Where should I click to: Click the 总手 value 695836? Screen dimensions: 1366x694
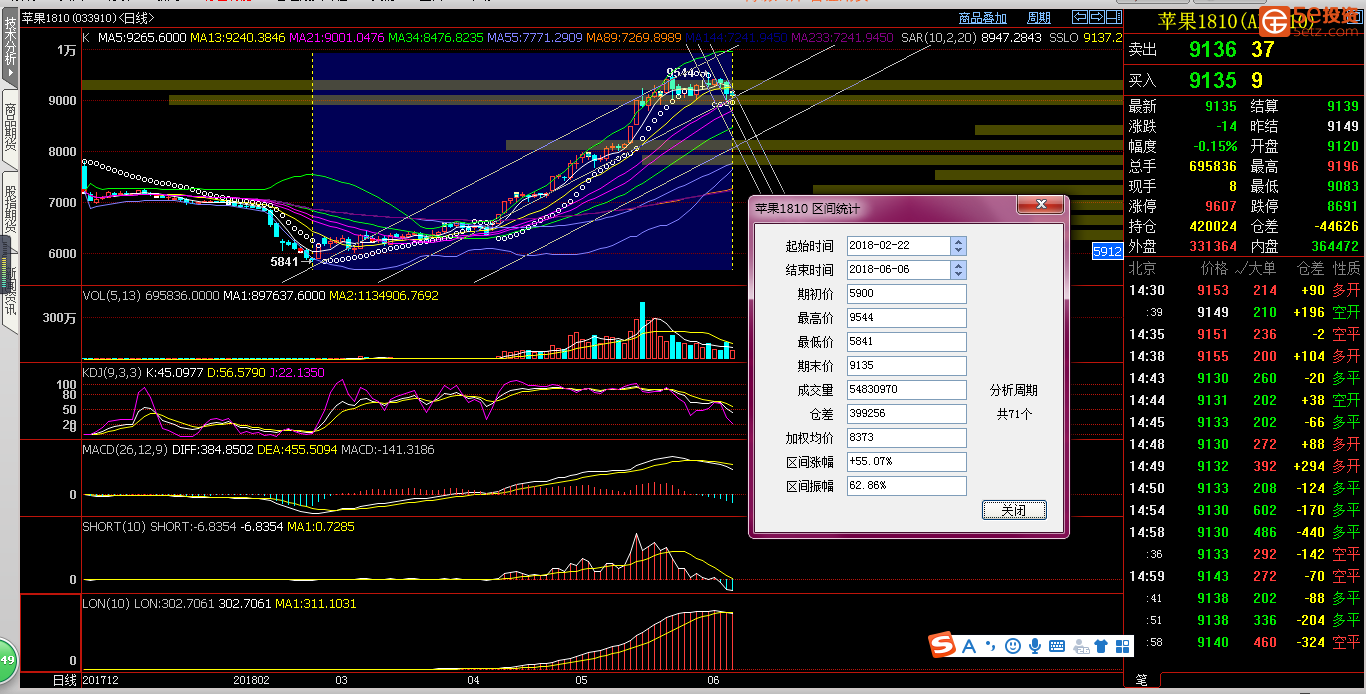point(1212,166)
